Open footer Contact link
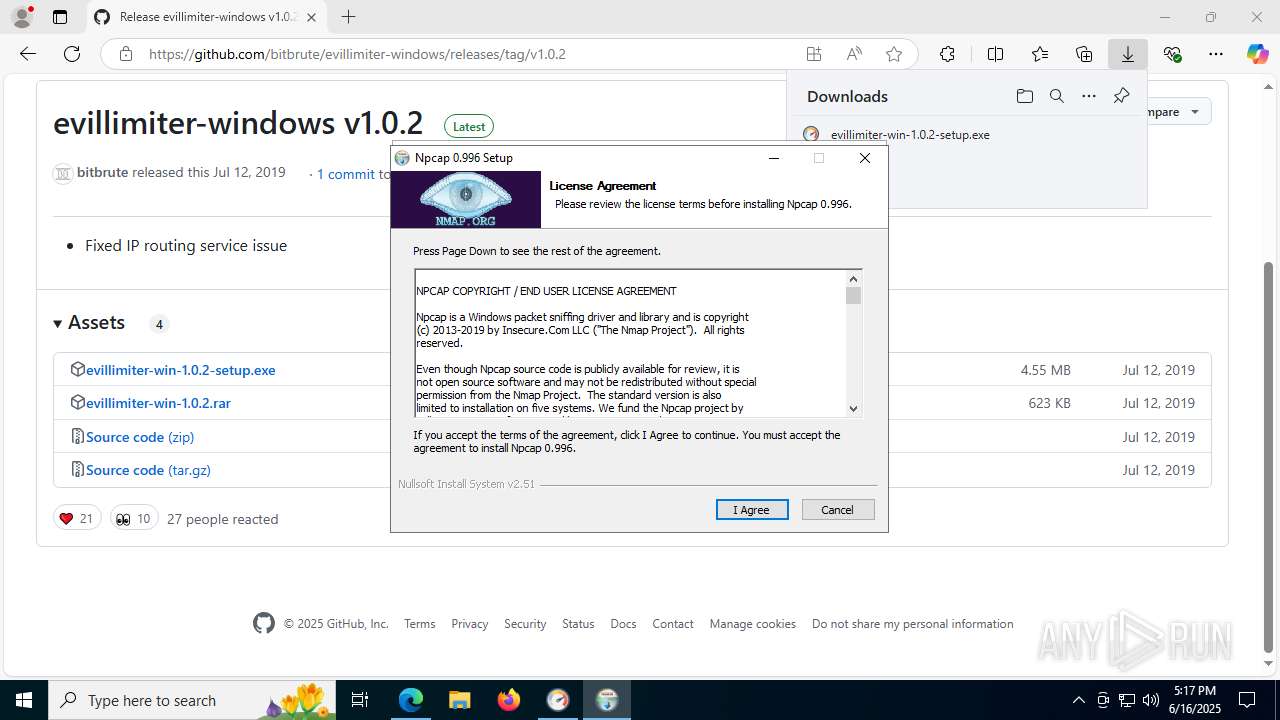Viewport: 1280px width, 720px height. [673, 623]
